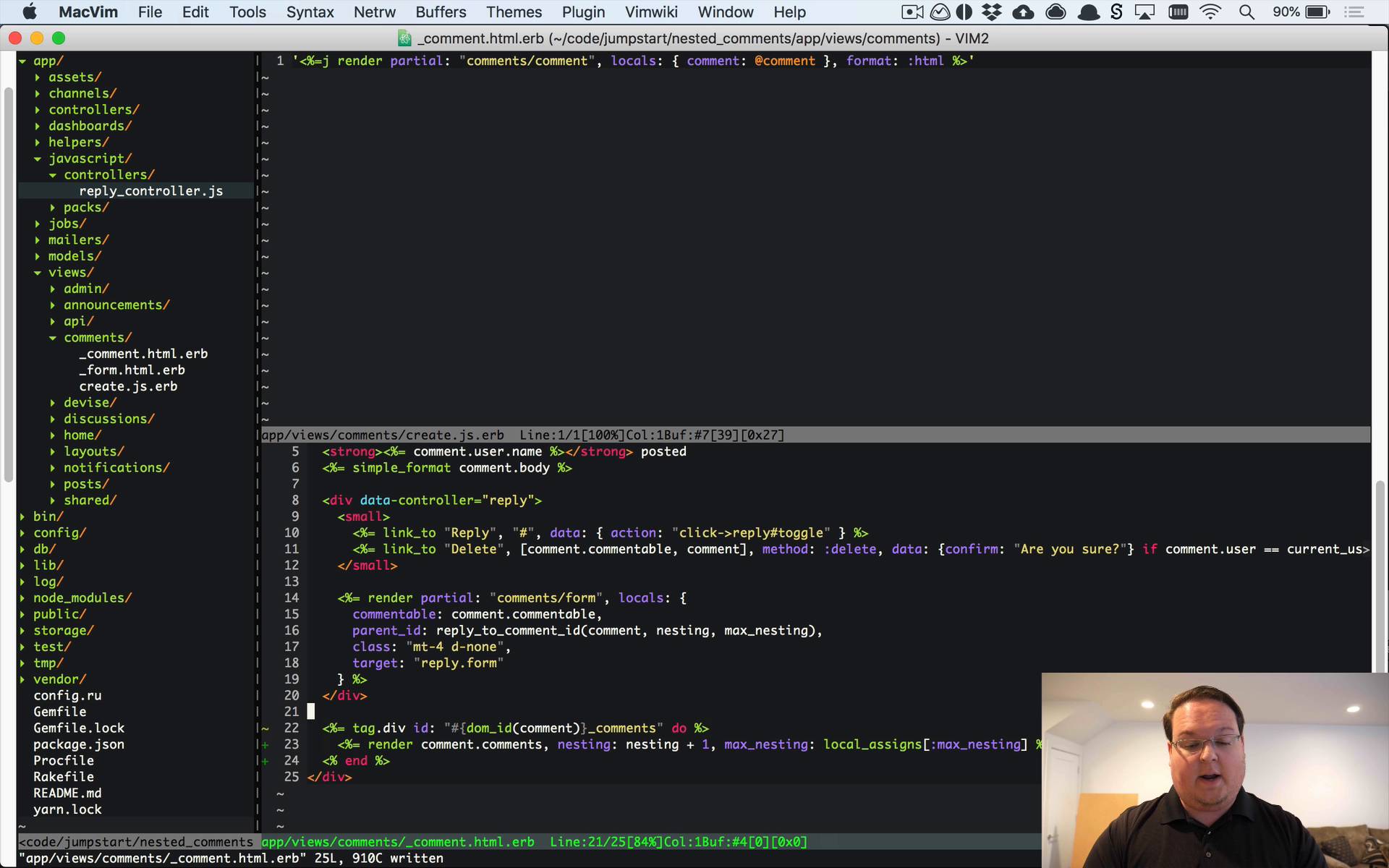Click the screen sharing icon in menu bar
The image size is (1389, 868).
click(x=1147, y=12)
